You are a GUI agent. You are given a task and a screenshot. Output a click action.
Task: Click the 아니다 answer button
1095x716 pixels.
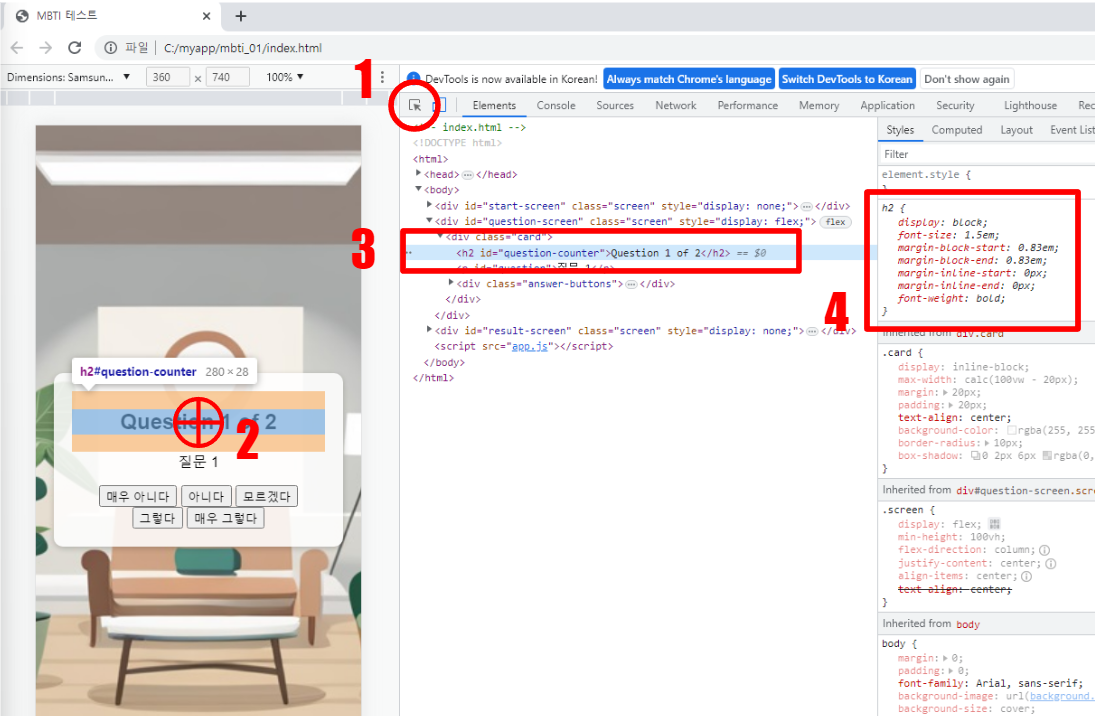(206, 497)
